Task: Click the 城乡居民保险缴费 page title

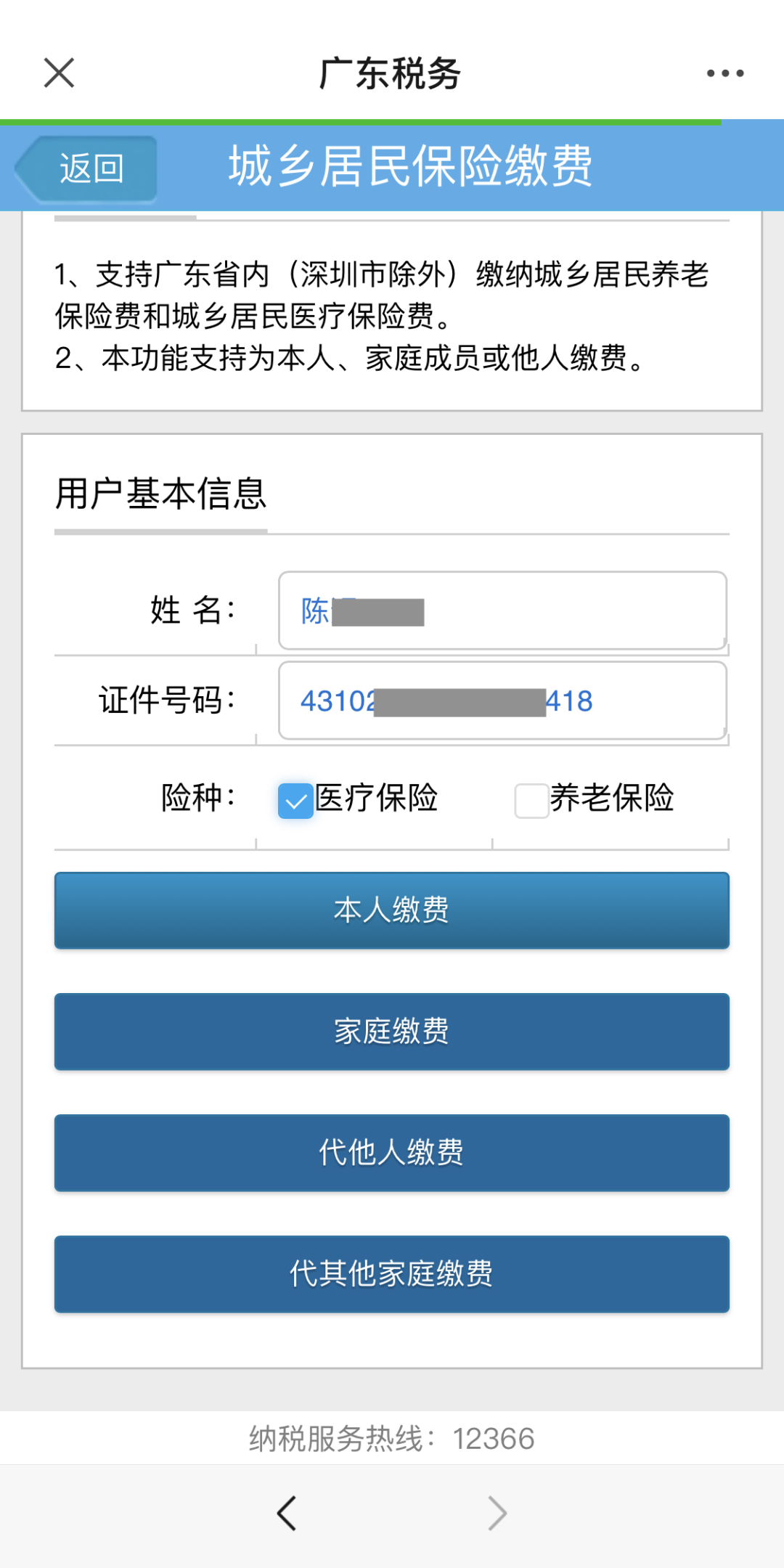Action: tap(411, 166)
